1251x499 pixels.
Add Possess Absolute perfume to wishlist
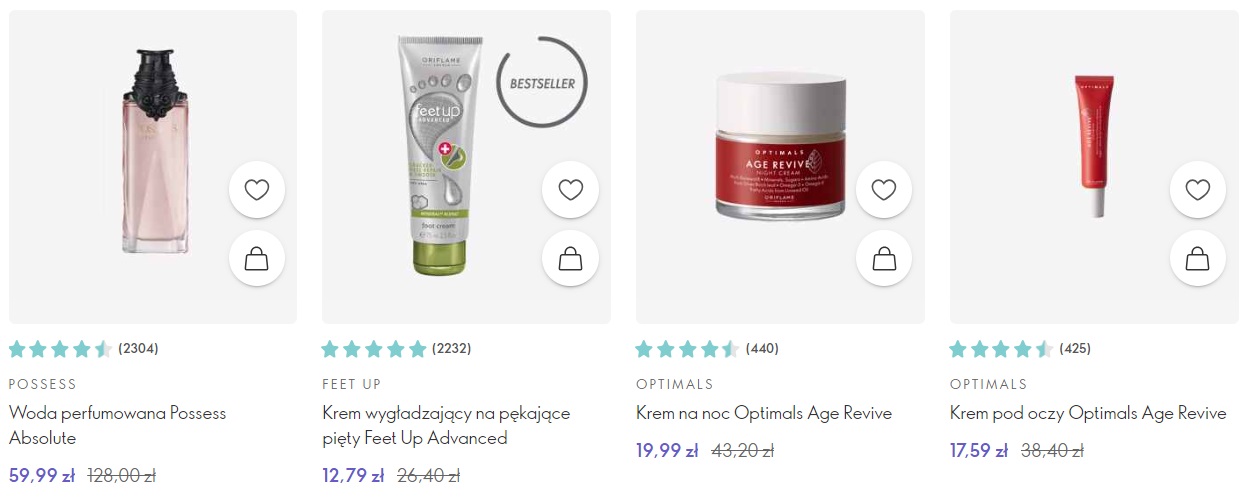pos(257,190)
